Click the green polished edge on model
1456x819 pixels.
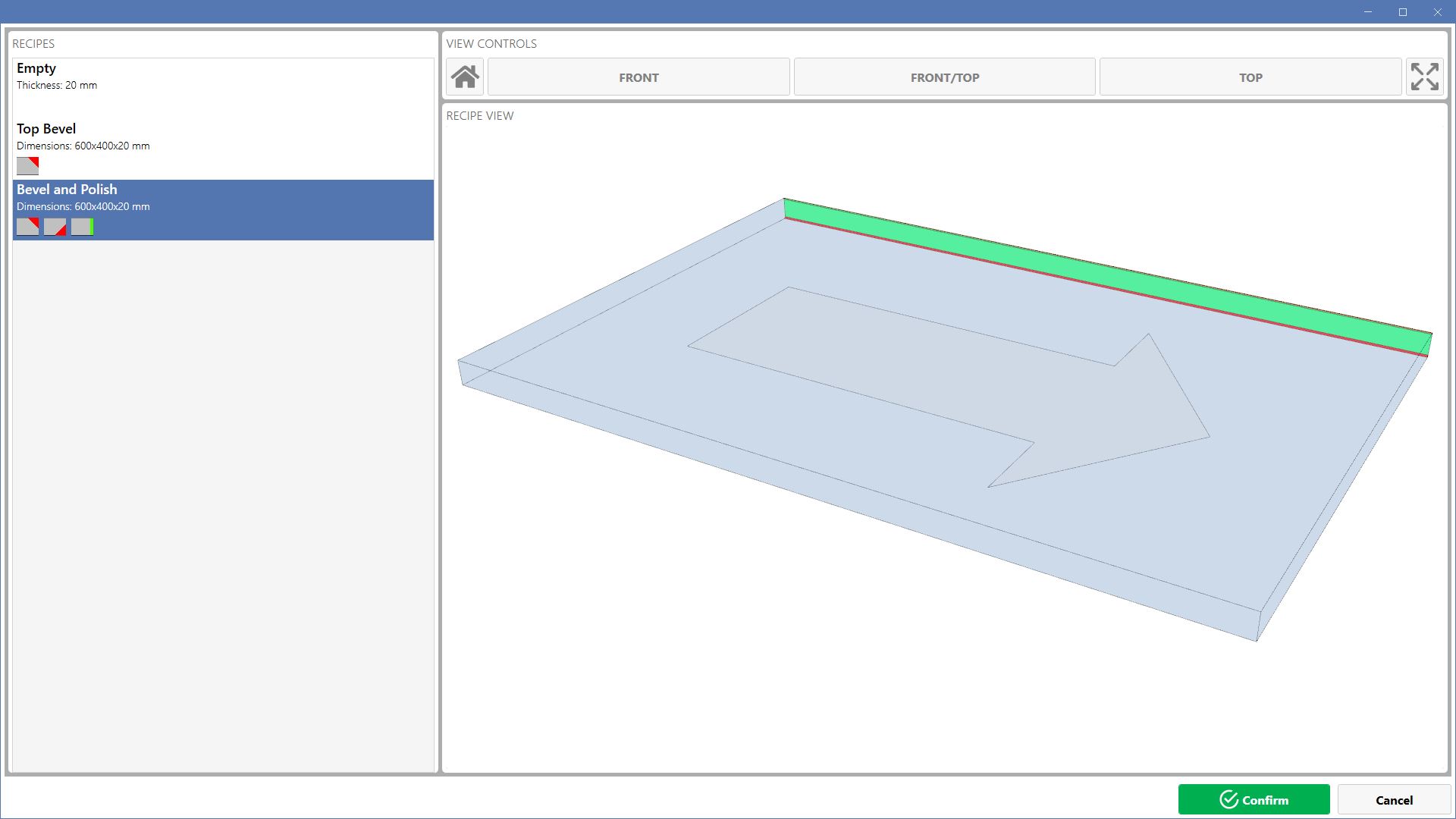tap(1107, 277)
